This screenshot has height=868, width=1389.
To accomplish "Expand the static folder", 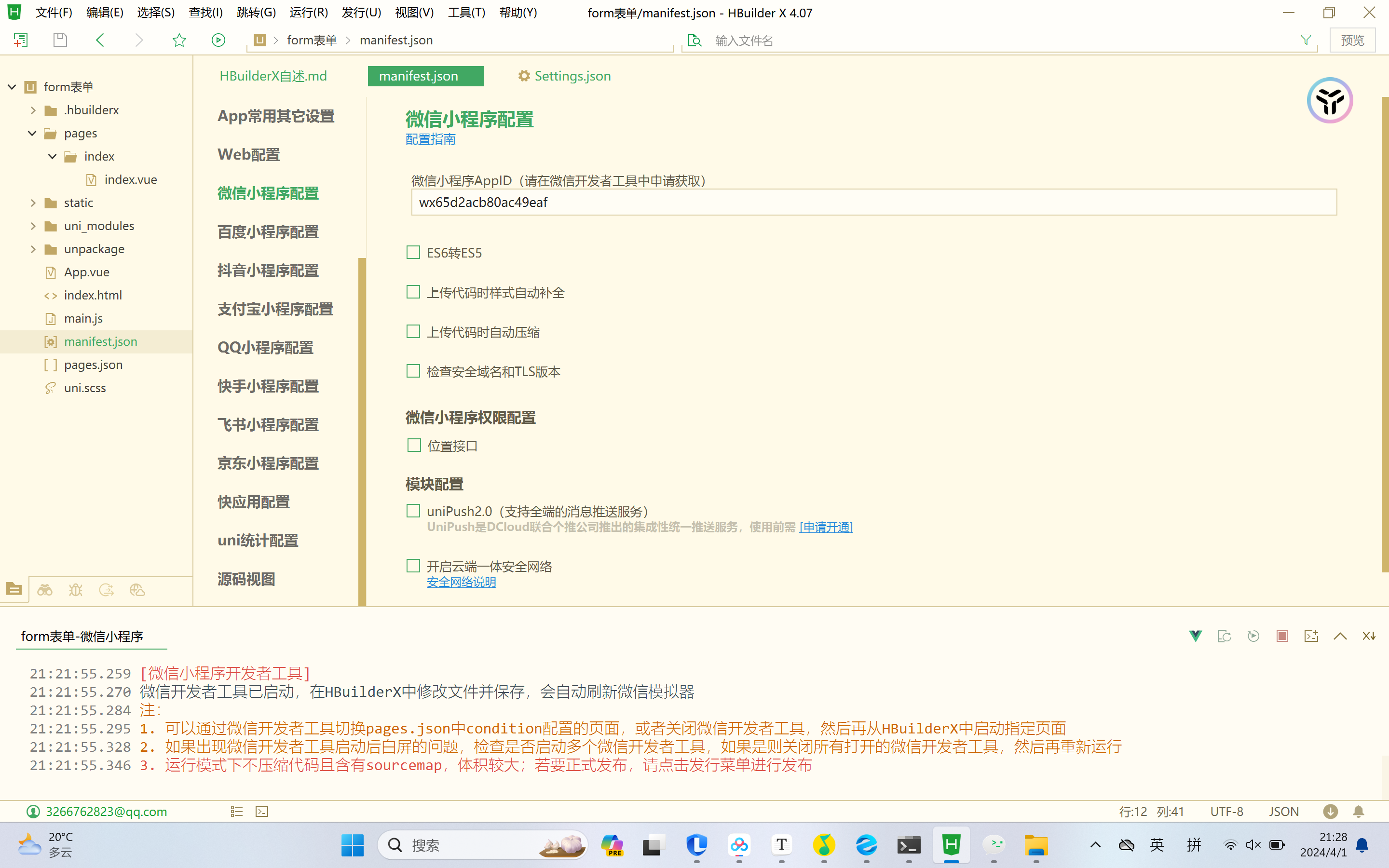I will click(33, 203).
